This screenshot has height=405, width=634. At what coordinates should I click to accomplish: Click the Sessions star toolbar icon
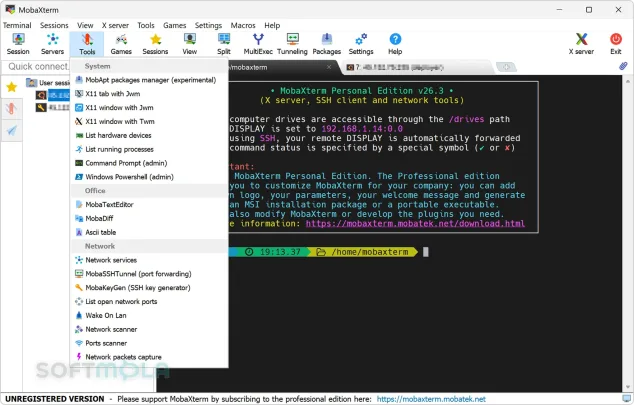pyautogui.click(x=155, y=44)
